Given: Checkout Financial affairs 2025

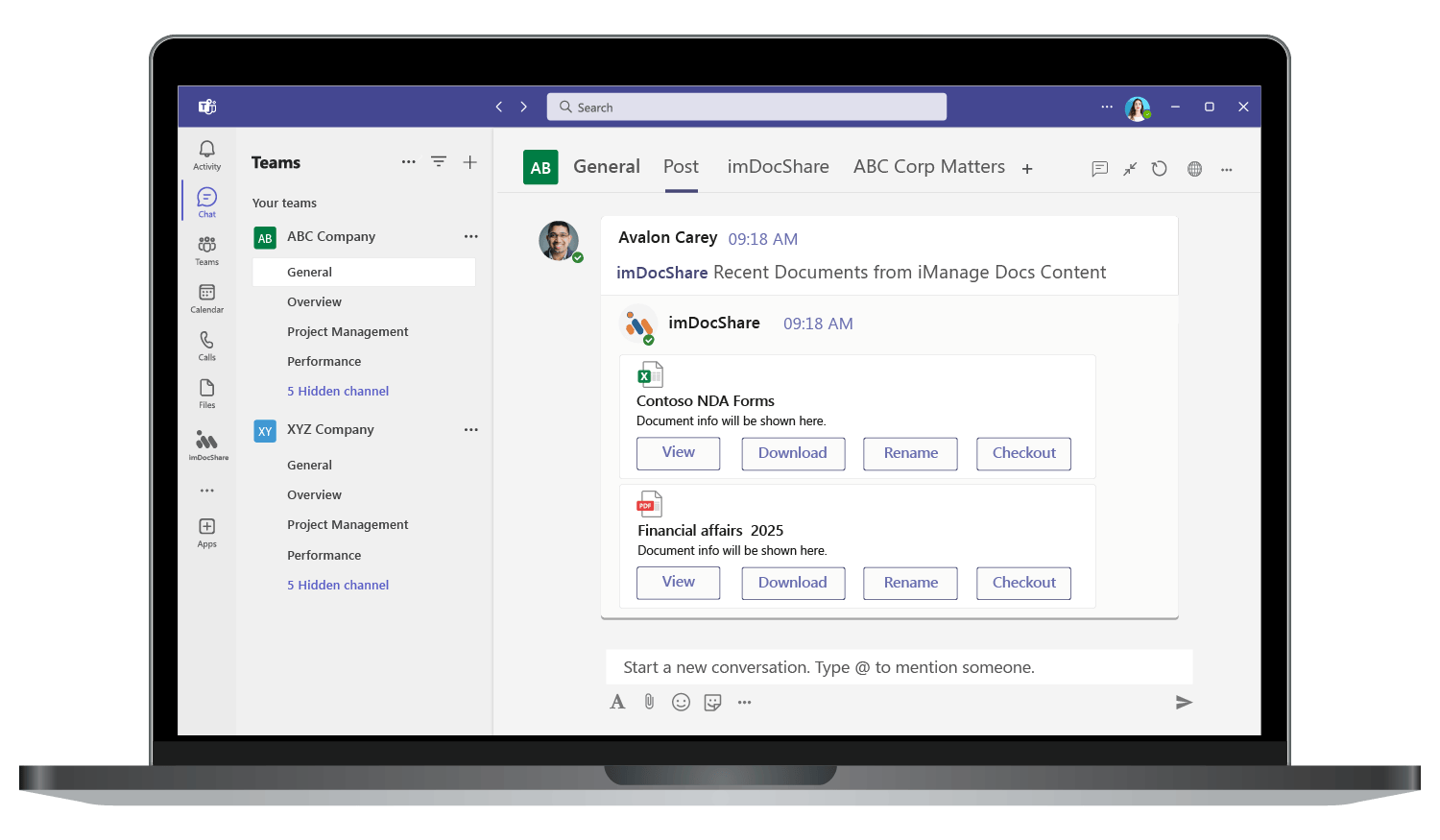Looking at the screenshot, I should click(x=1023, y=584).
